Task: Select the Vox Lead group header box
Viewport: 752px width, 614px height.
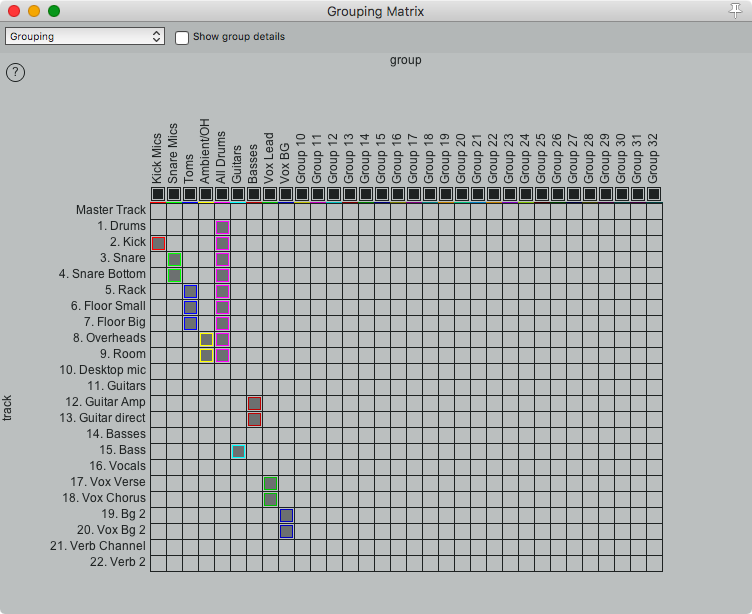Action: pyautogui.click(x=270, y=194)
